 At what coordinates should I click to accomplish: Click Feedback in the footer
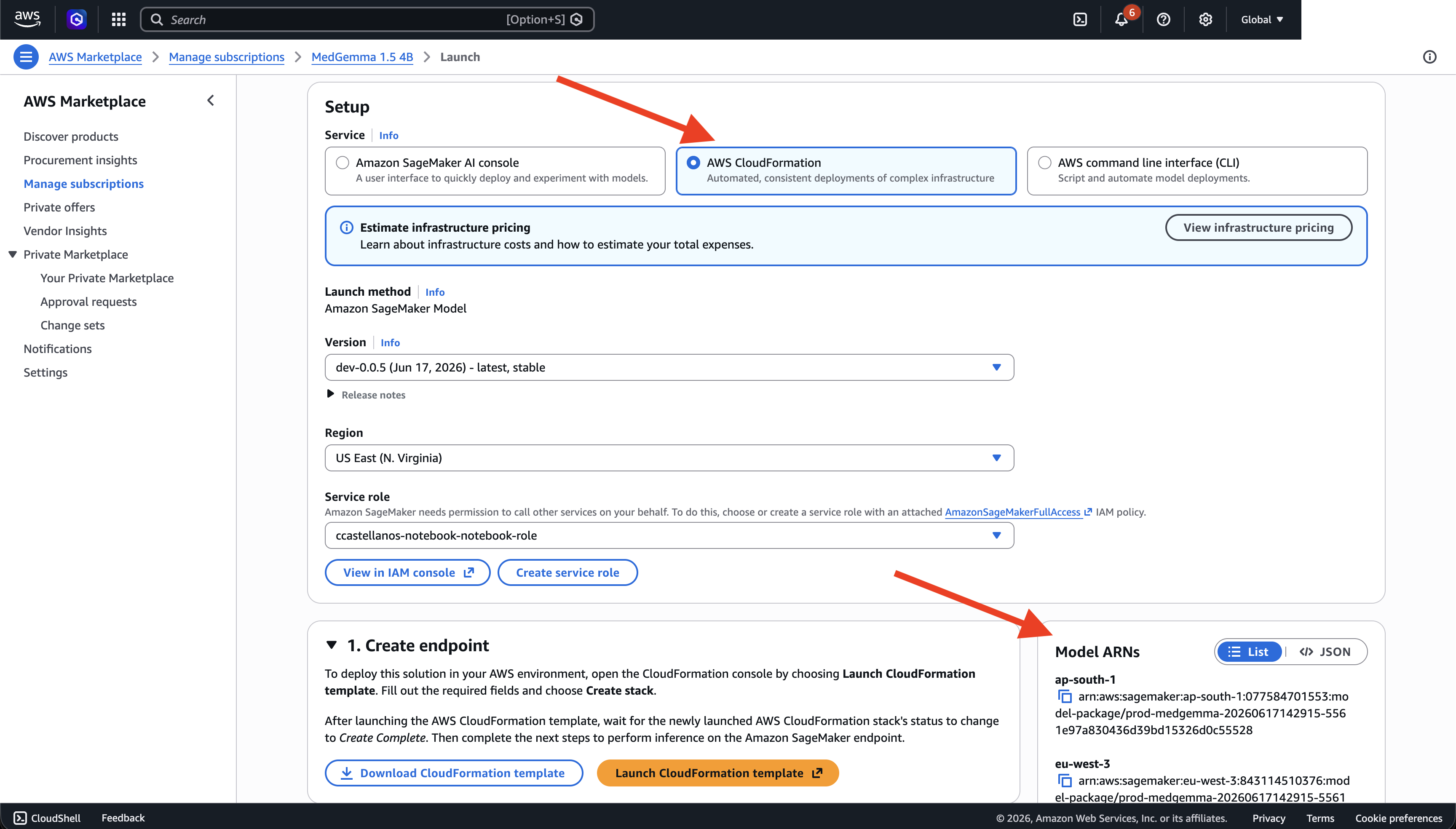click(123, 818)
